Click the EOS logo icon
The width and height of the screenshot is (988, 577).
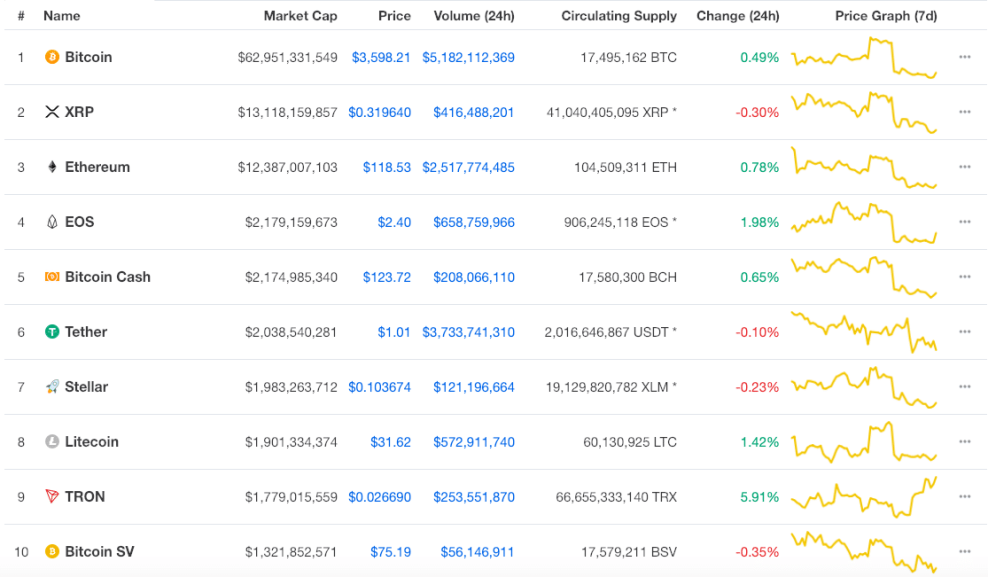click(x=52, y=222)
